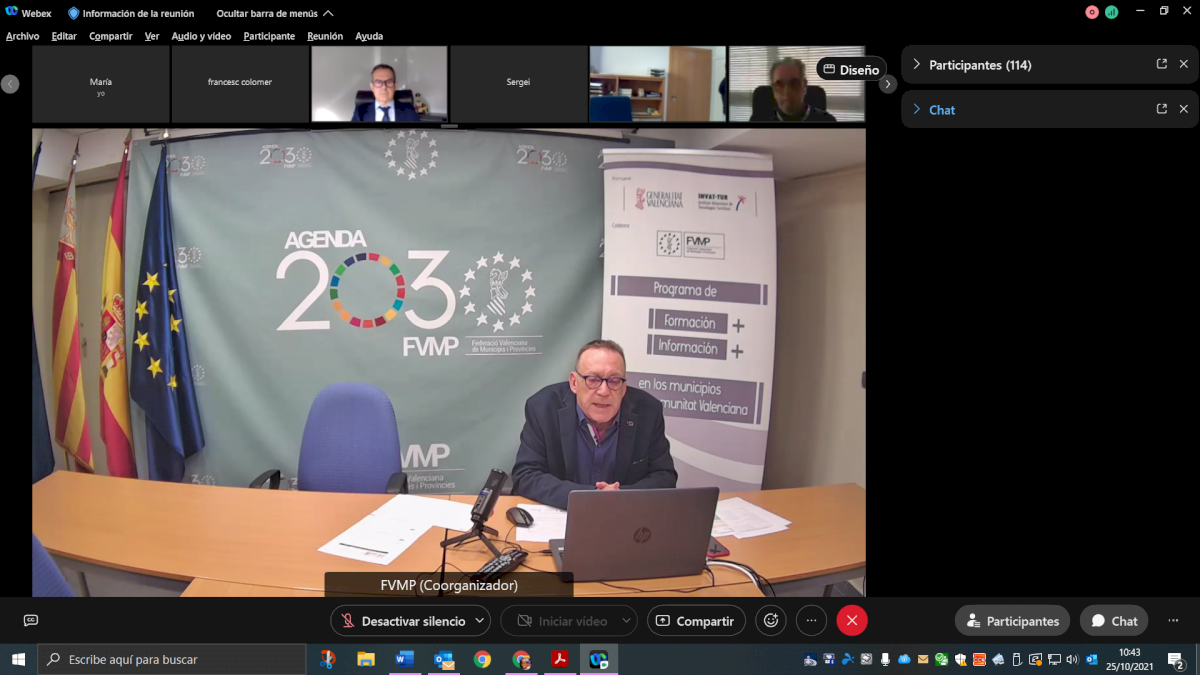Open audio options arrow beside Desactivar silencio
This screenshot has width=1200, height=675.
pyautogui.click(x=479, y=621)
